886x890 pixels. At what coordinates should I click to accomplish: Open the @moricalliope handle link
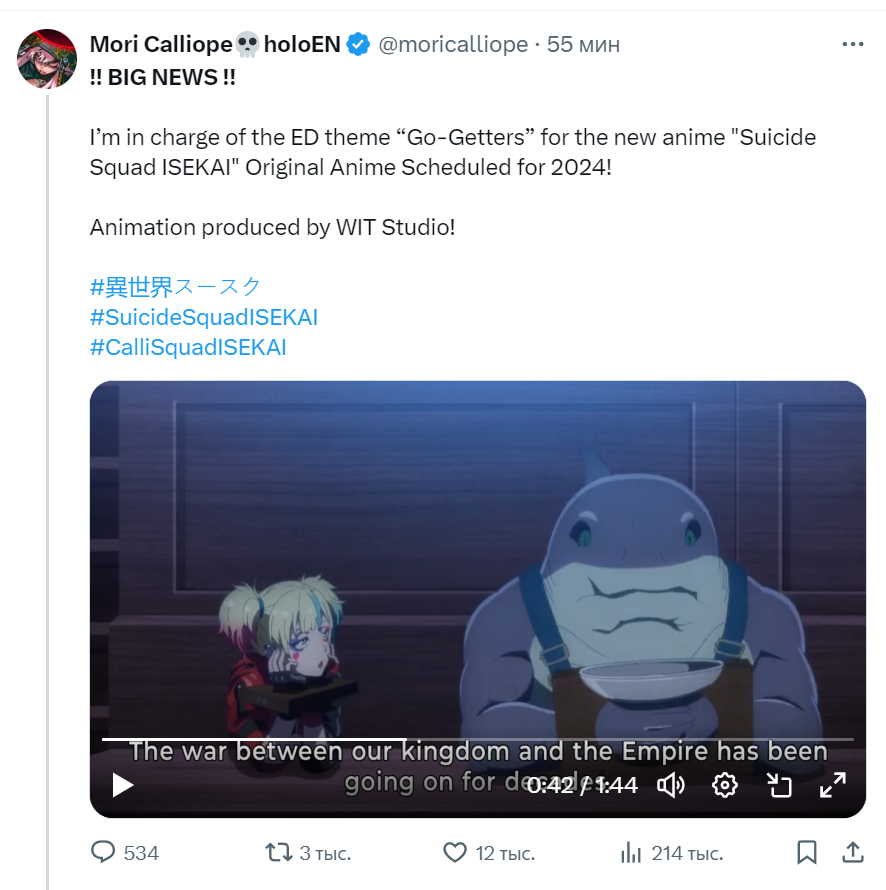[452, 44]
